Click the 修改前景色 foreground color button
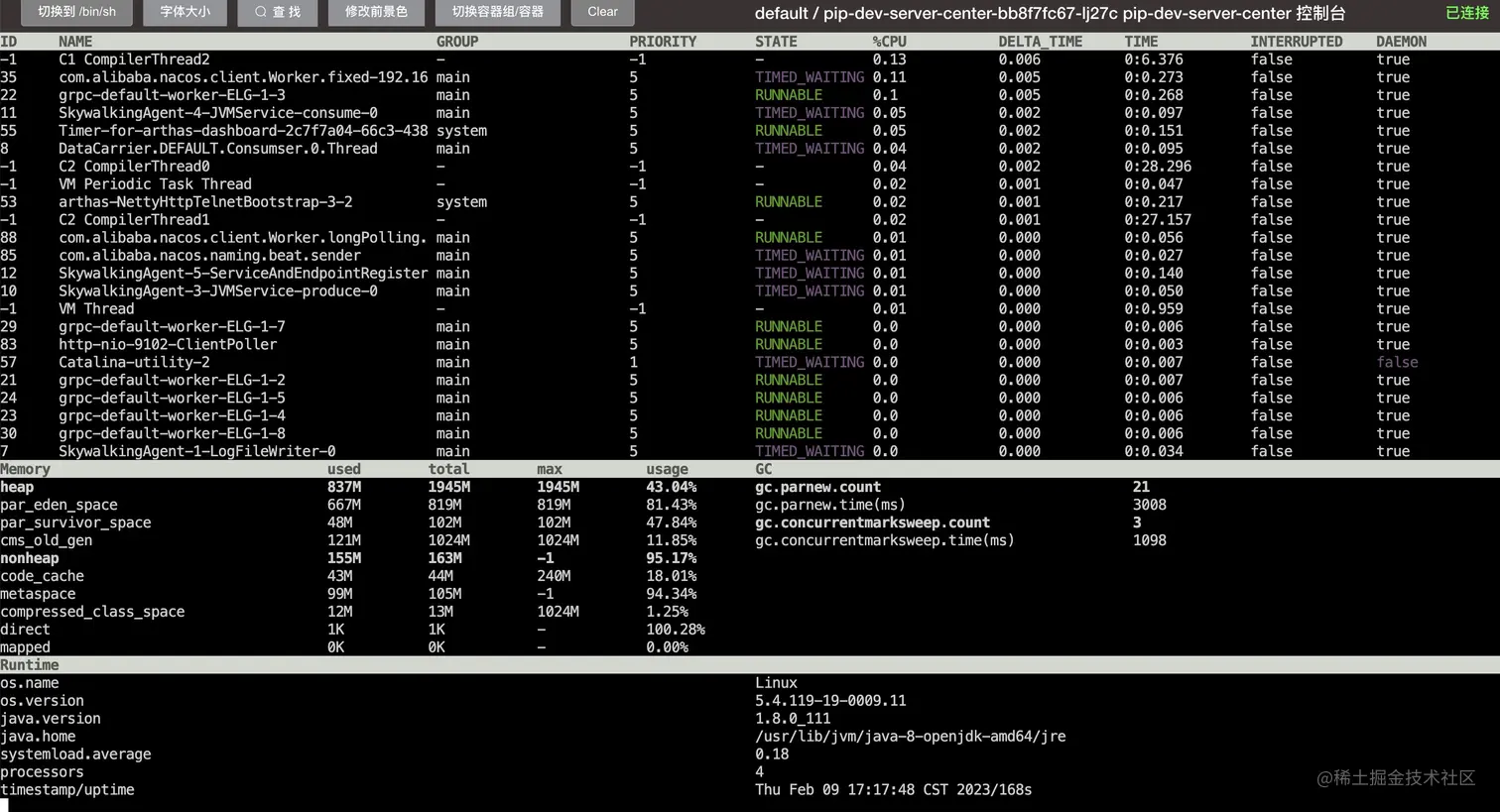 point(376,12)
